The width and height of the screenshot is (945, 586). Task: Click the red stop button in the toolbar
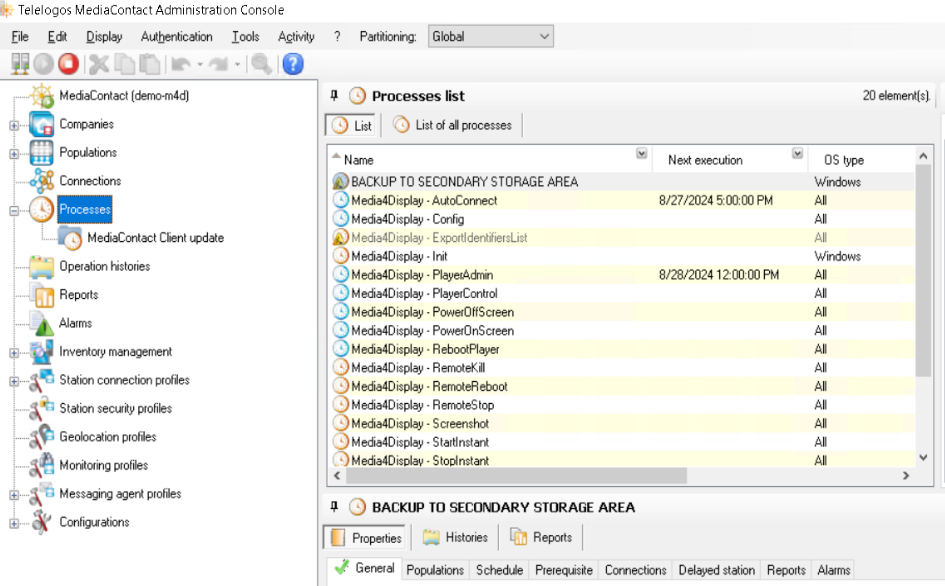click(68, 64)
